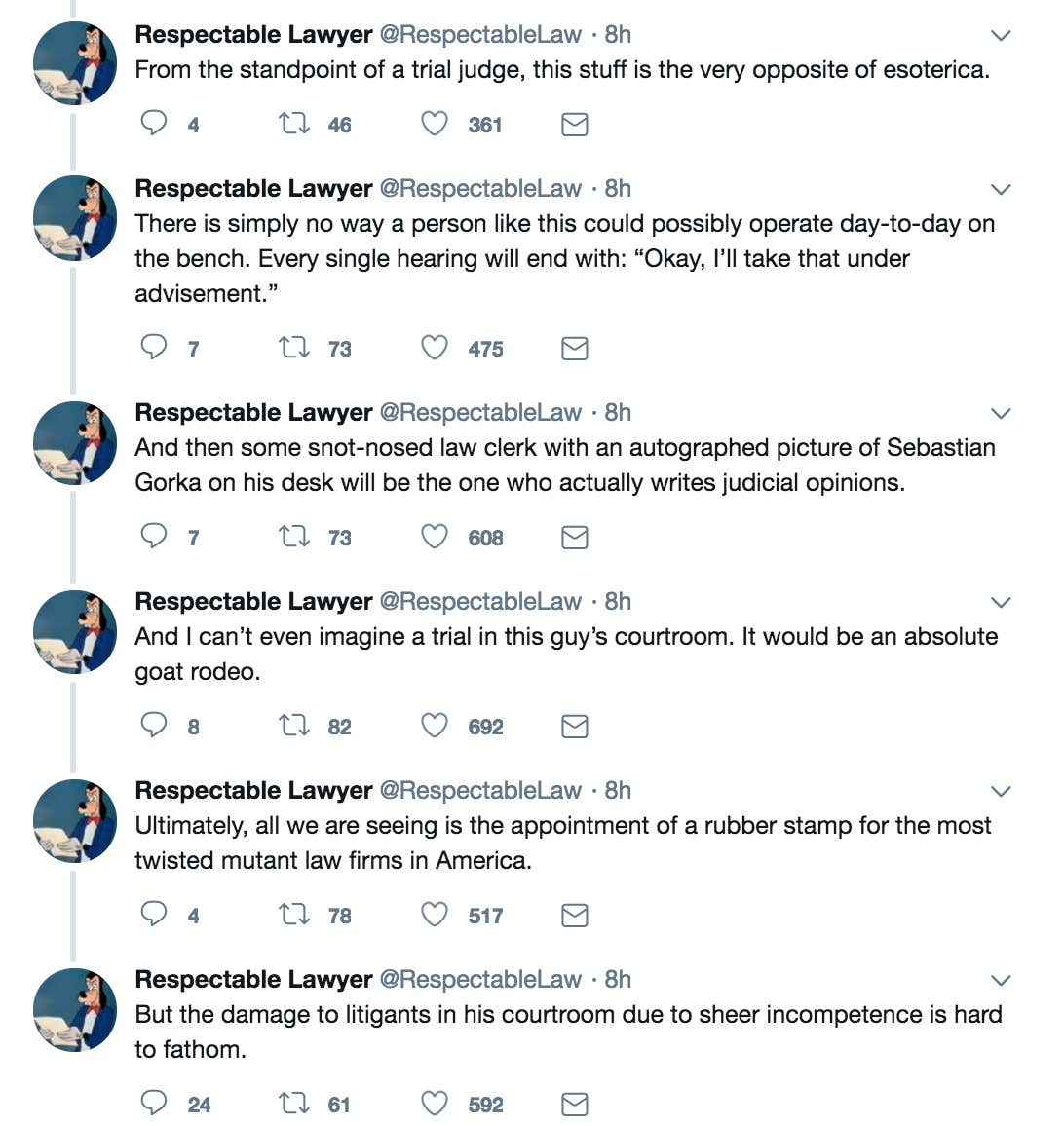Like the 'take that under advisement' tweet
This screenshot has height=1126, width=1064.
click(435, 348)
